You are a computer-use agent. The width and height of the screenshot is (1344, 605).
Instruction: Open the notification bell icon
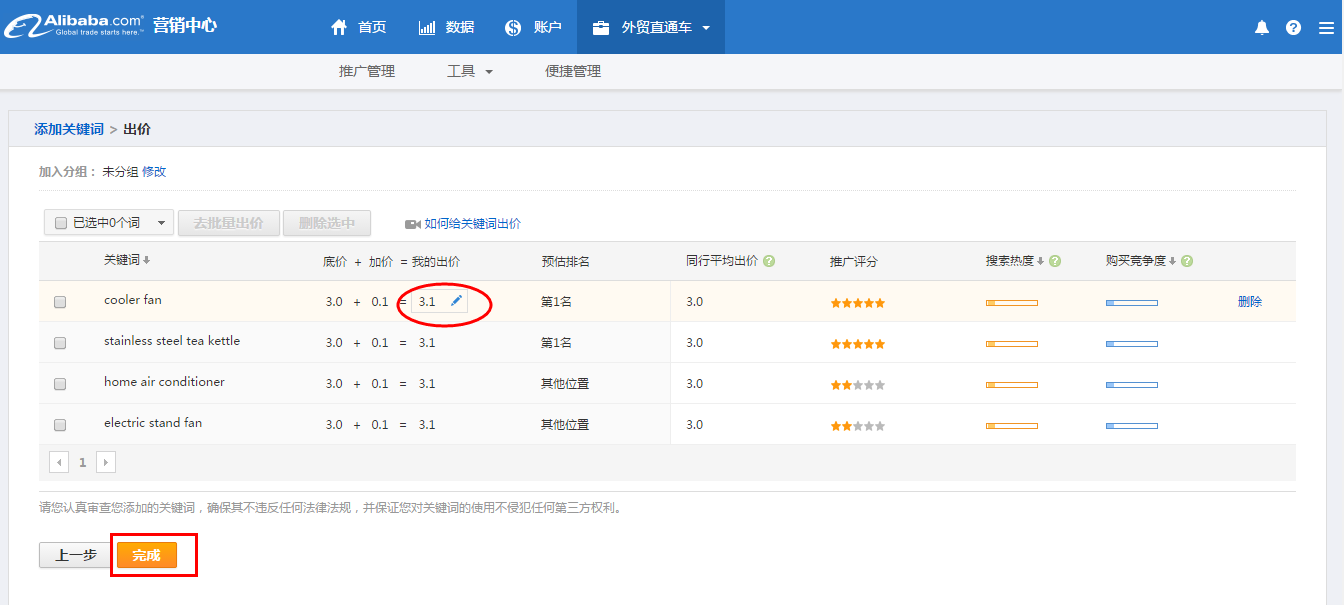tap(1261, 27)
